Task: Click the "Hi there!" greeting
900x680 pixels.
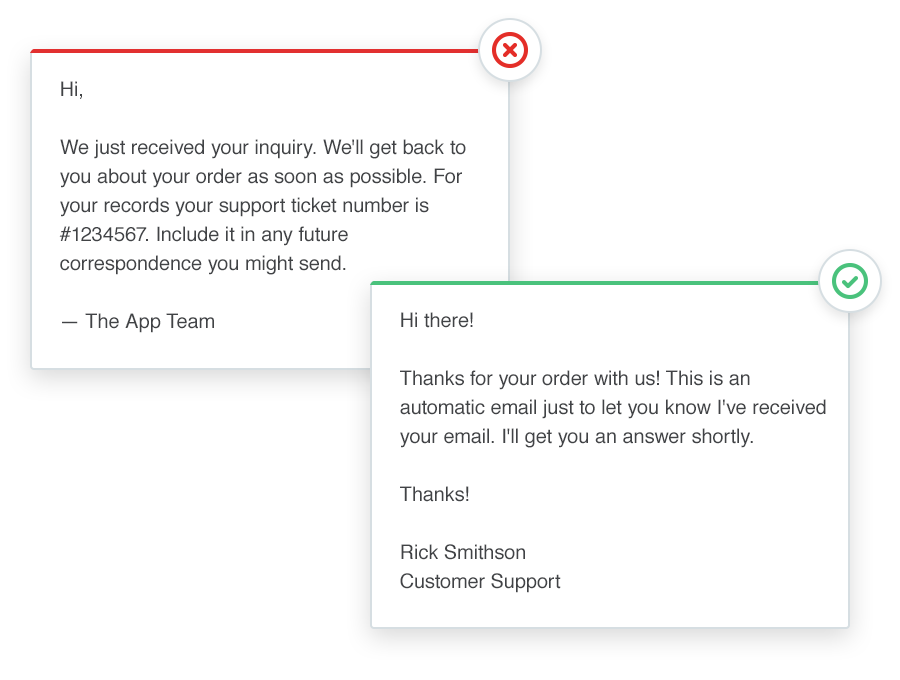Action: [x=437, y=321]
